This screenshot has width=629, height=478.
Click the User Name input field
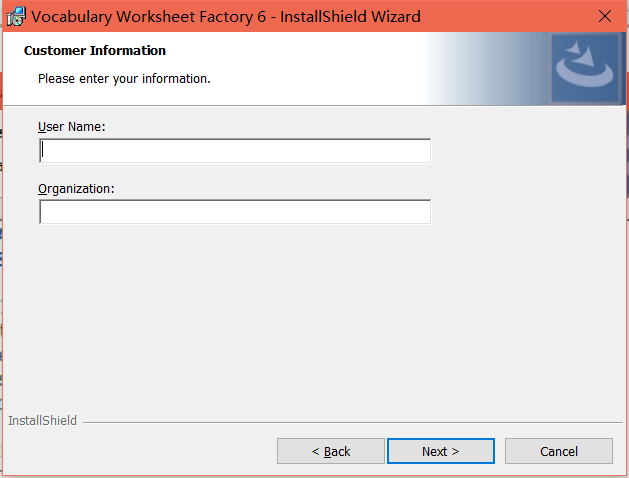point(235,151)
